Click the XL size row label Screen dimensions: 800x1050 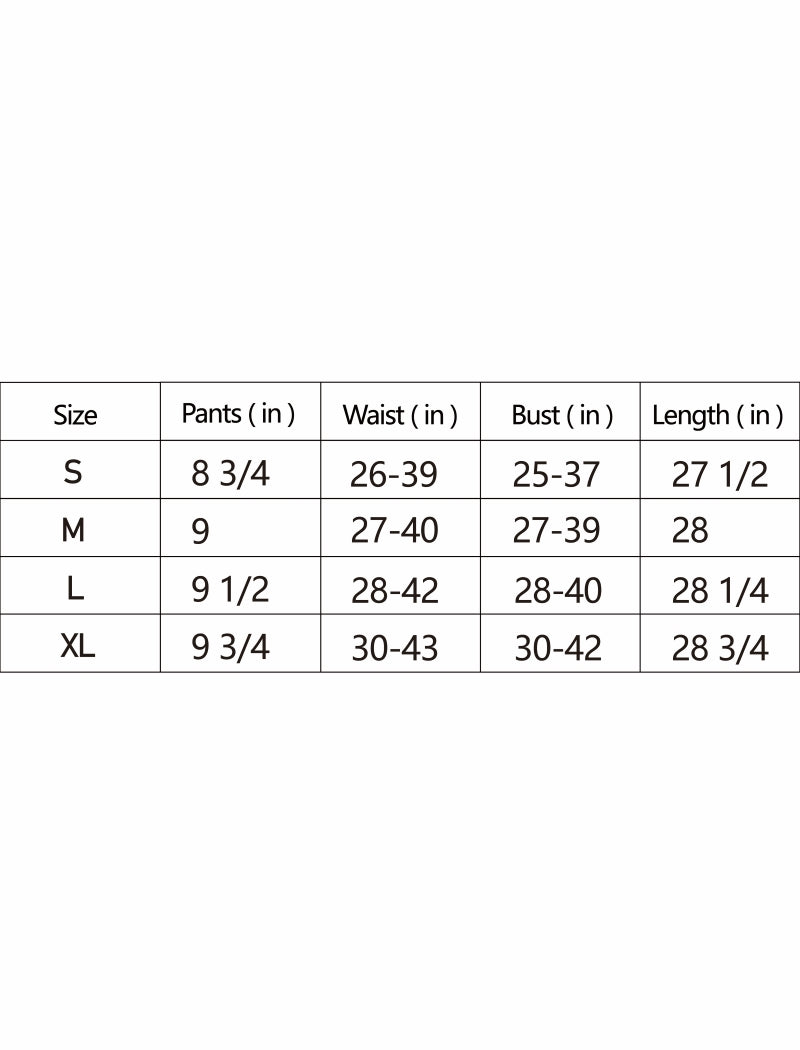(77, 647)
